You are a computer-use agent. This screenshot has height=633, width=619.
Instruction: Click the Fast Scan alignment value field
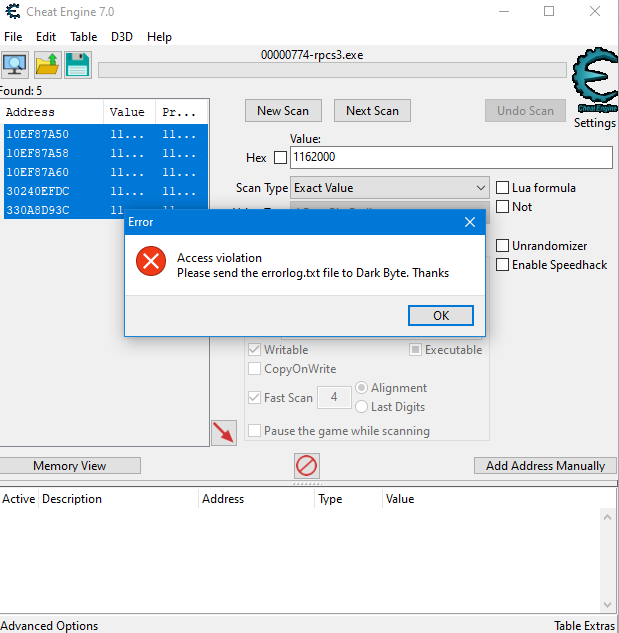[334, 397]
